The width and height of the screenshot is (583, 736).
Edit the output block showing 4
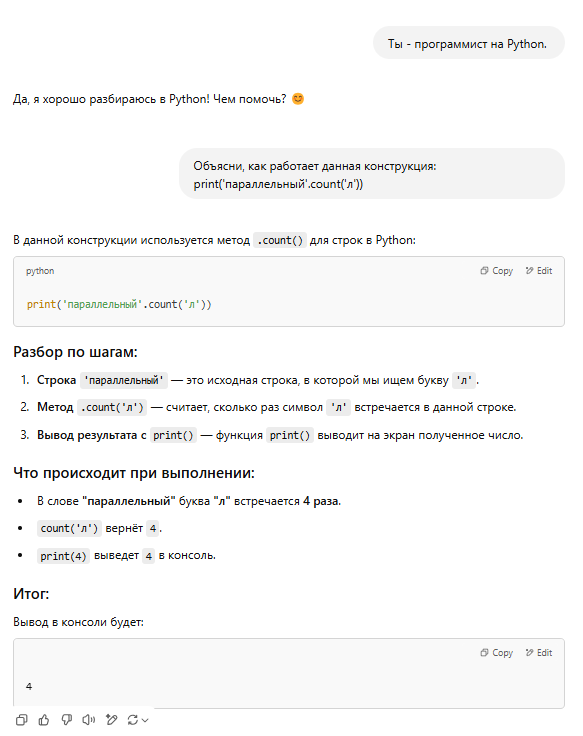(538, 653)
